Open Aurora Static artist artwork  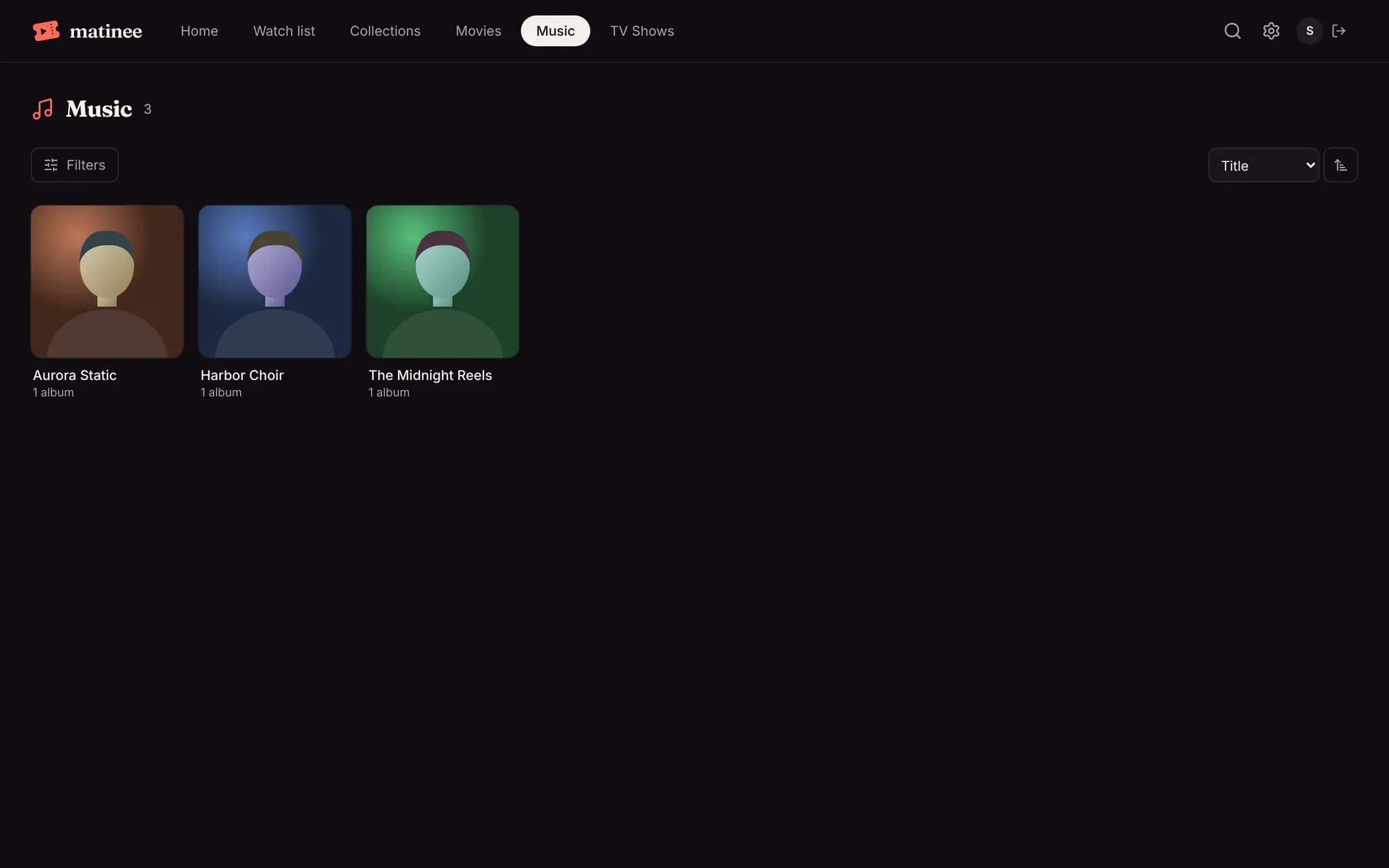[x=107, y=281]
